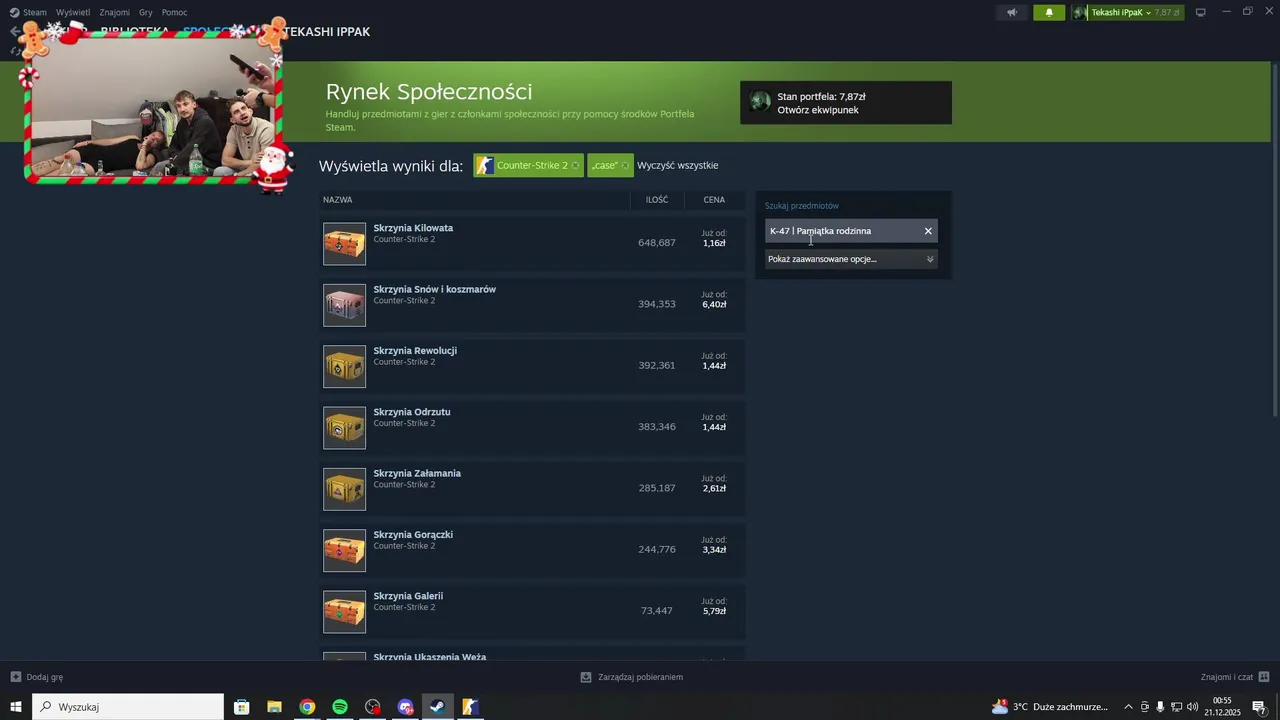
Task: Open Discord from the taskbar
Action: 405,707
